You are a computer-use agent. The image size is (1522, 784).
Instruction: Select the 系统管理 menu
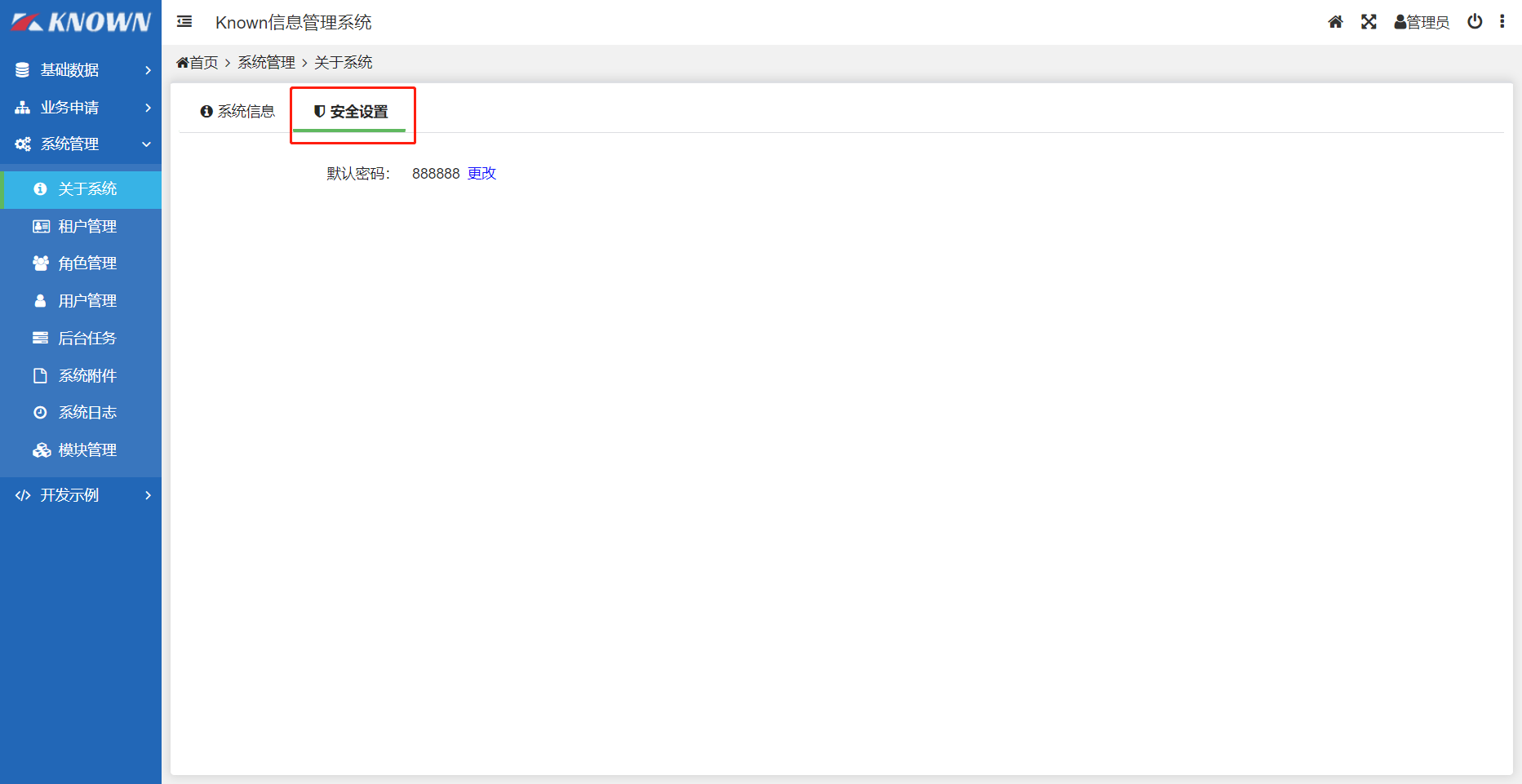pos(81,144)
